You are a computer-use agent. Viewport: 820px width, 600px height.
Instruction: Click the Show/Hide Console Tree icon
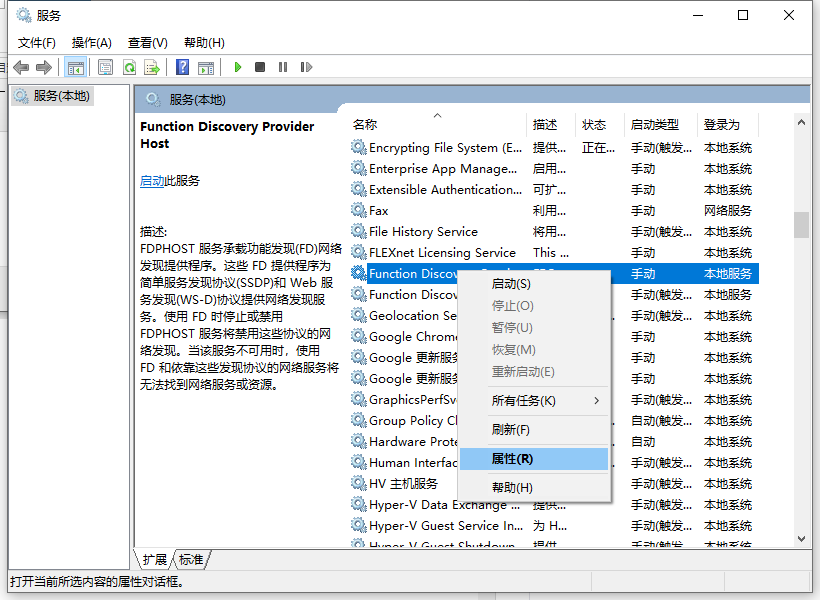[74, 67]
